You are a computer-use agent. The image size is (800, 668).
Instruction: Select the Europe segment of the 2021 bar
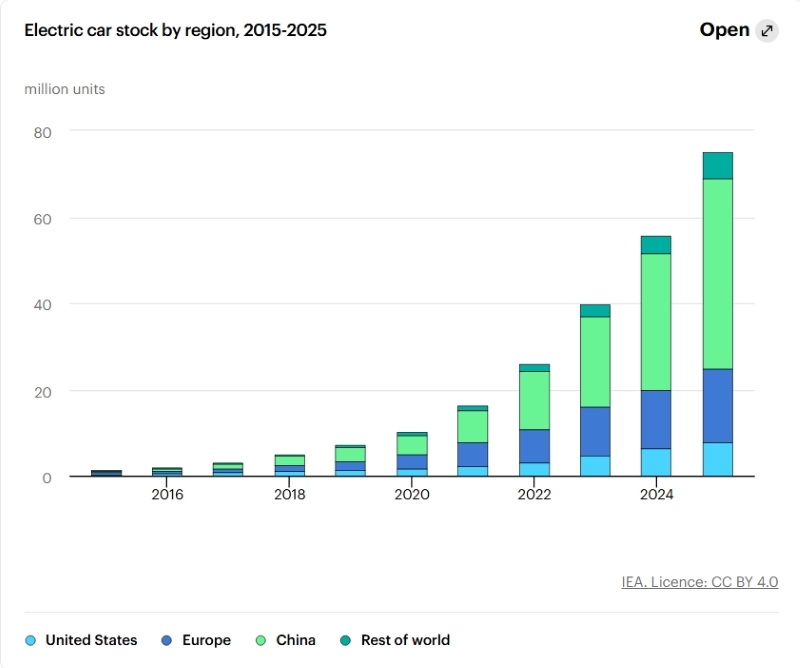[x=472, y=454]
